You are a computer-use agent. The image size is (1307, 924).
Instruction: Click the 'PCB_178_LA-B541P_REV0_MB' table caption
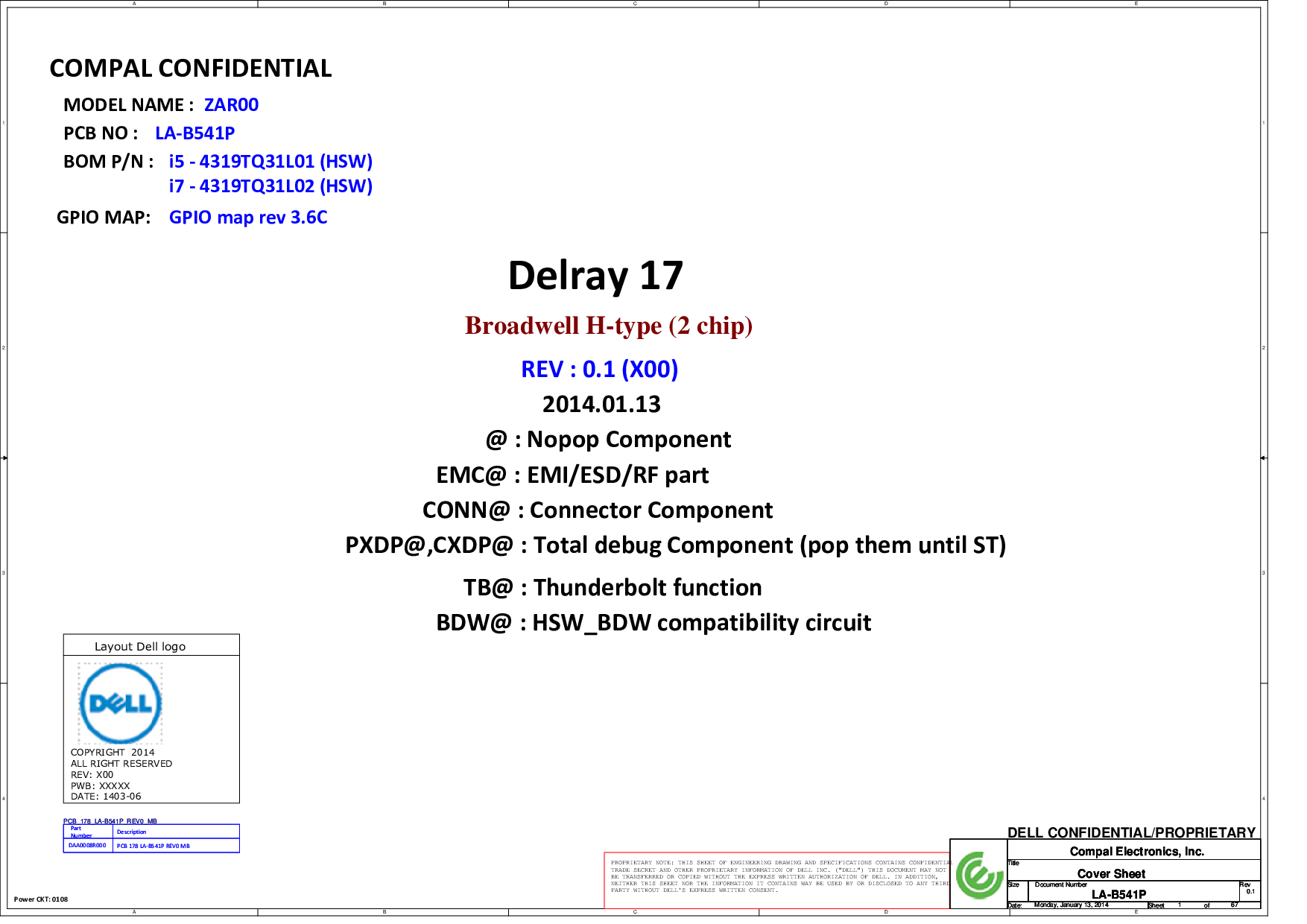pos(110,821)
